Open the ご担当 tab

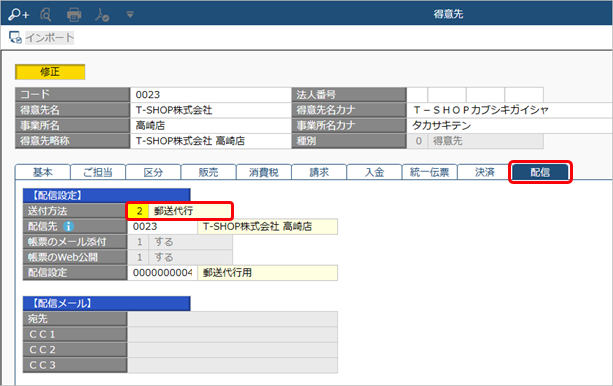98,172
